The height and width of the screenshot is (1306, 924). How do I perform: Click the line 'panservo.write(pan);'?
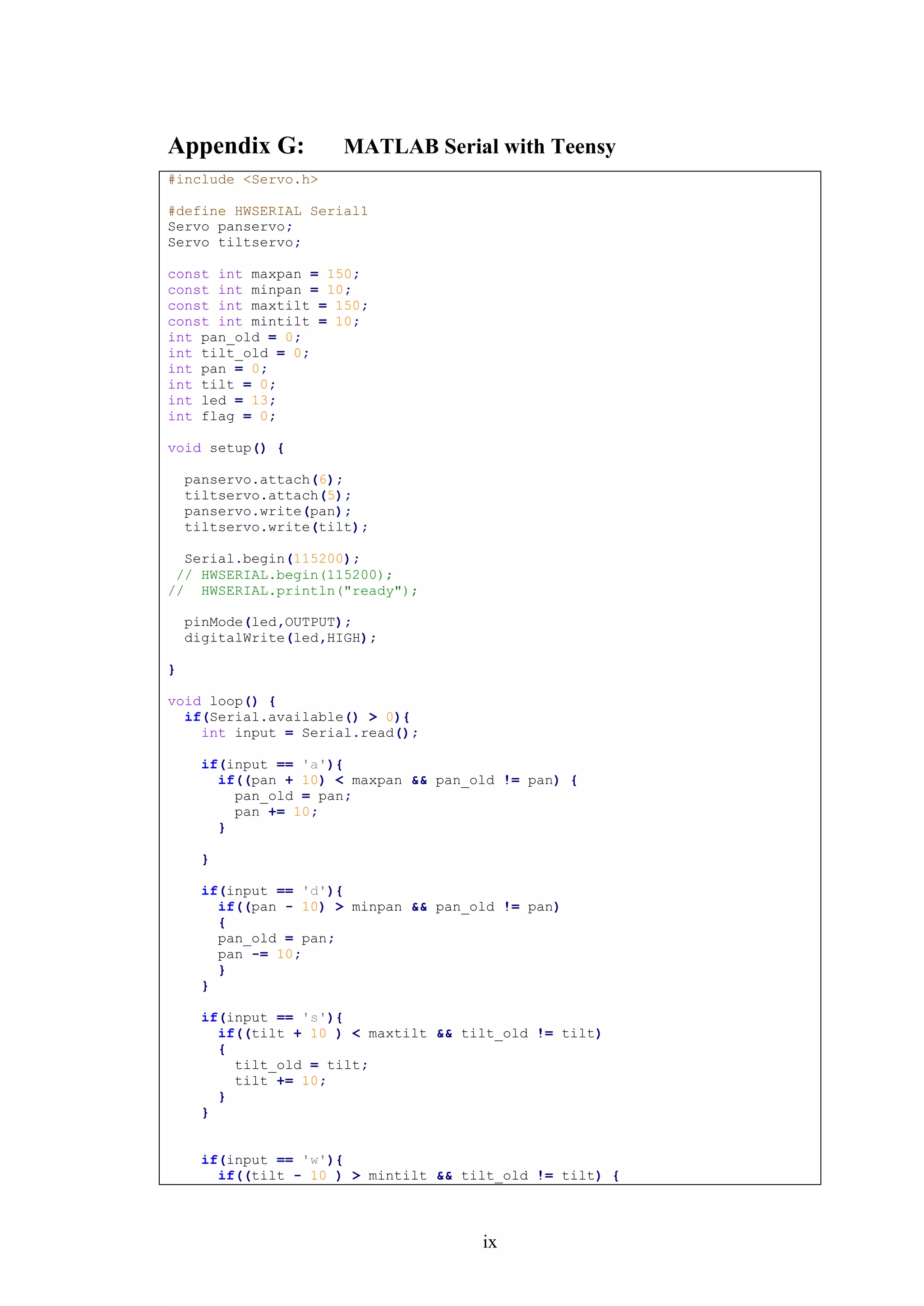coord(268,512)
